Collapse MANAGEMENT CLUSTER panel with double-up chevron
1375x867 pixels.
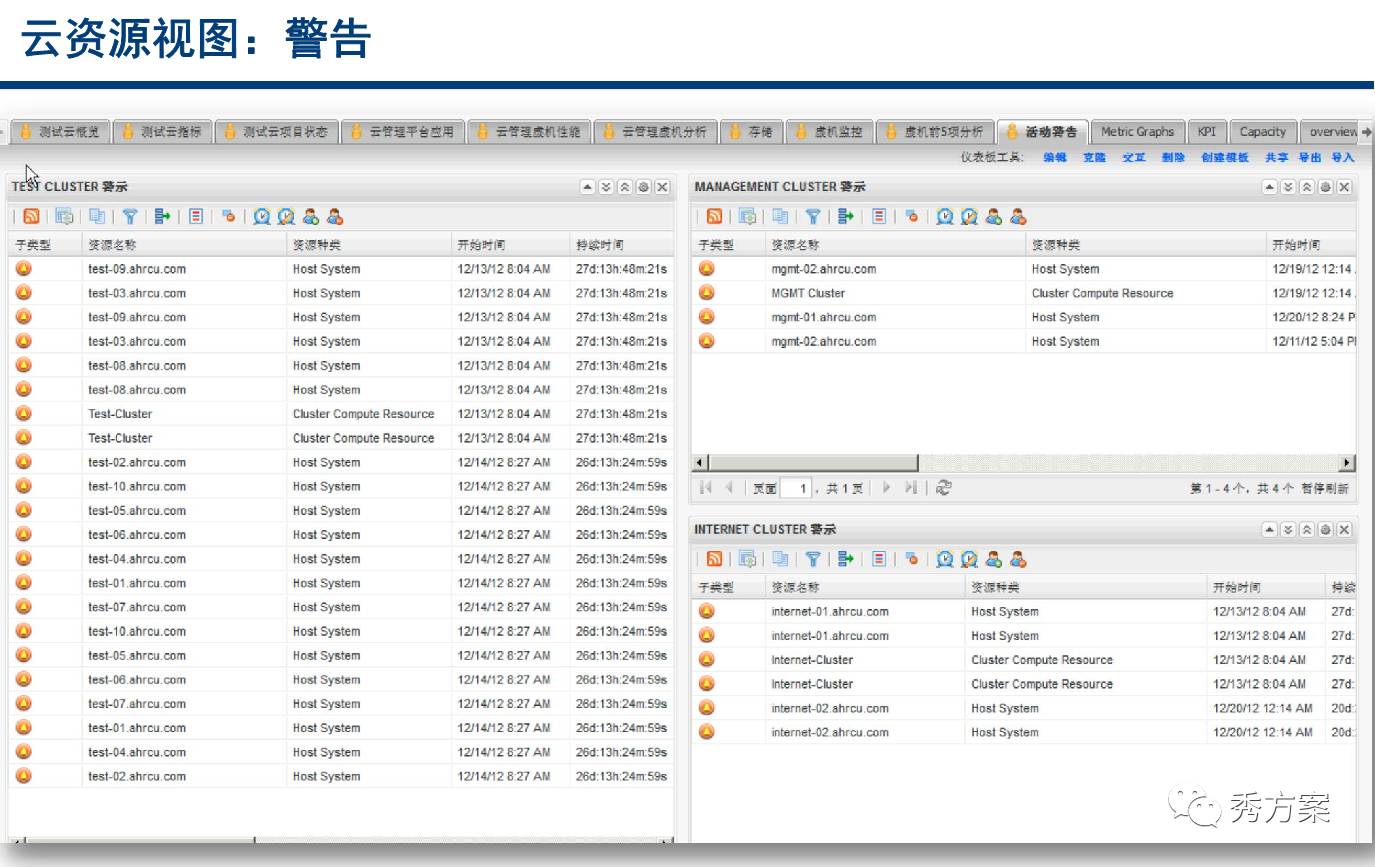(x=1307, y=187)
